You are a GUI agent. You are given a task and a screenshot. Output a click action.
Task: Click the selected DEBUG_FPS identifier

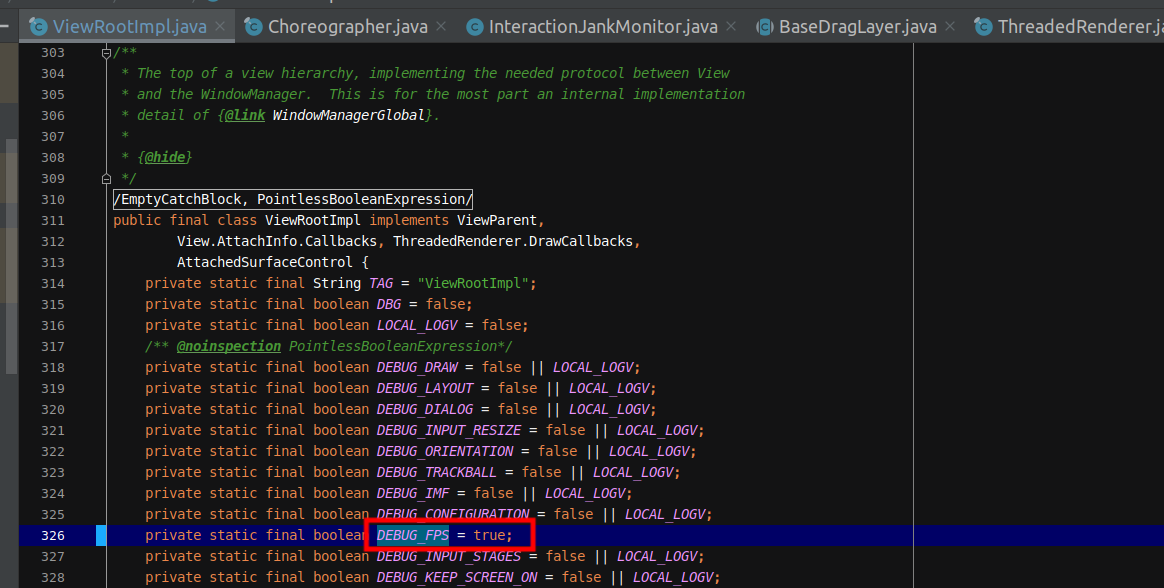pos(413,535)
